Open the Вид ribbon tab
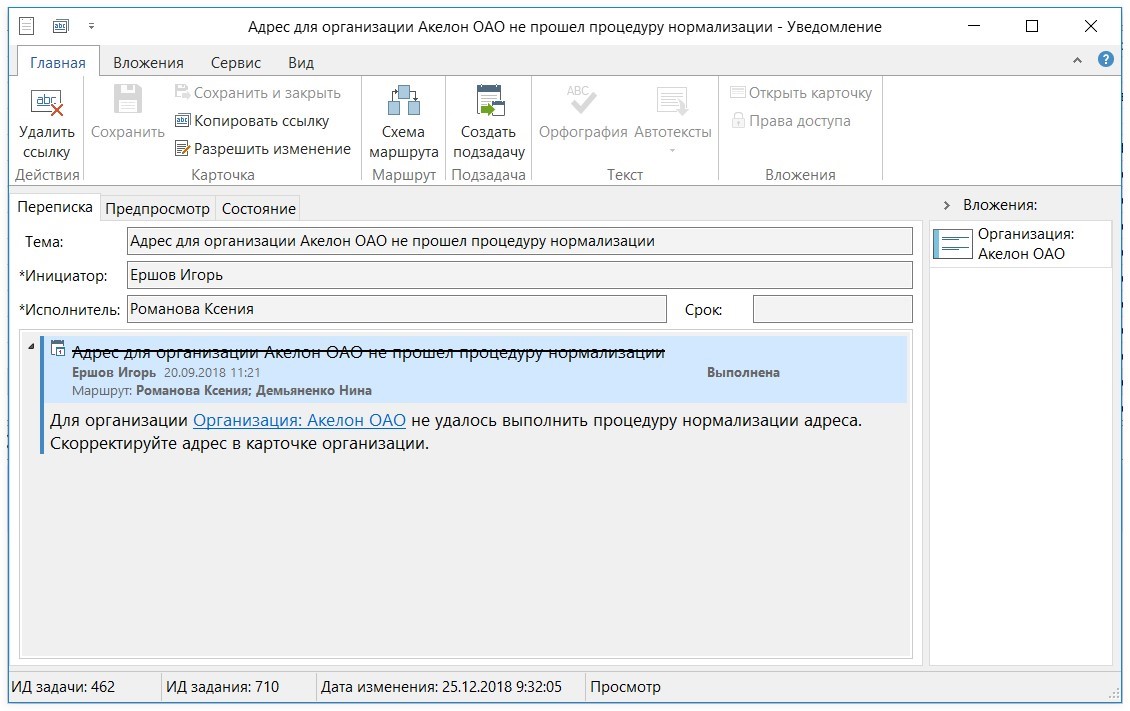 pos(301,63)
